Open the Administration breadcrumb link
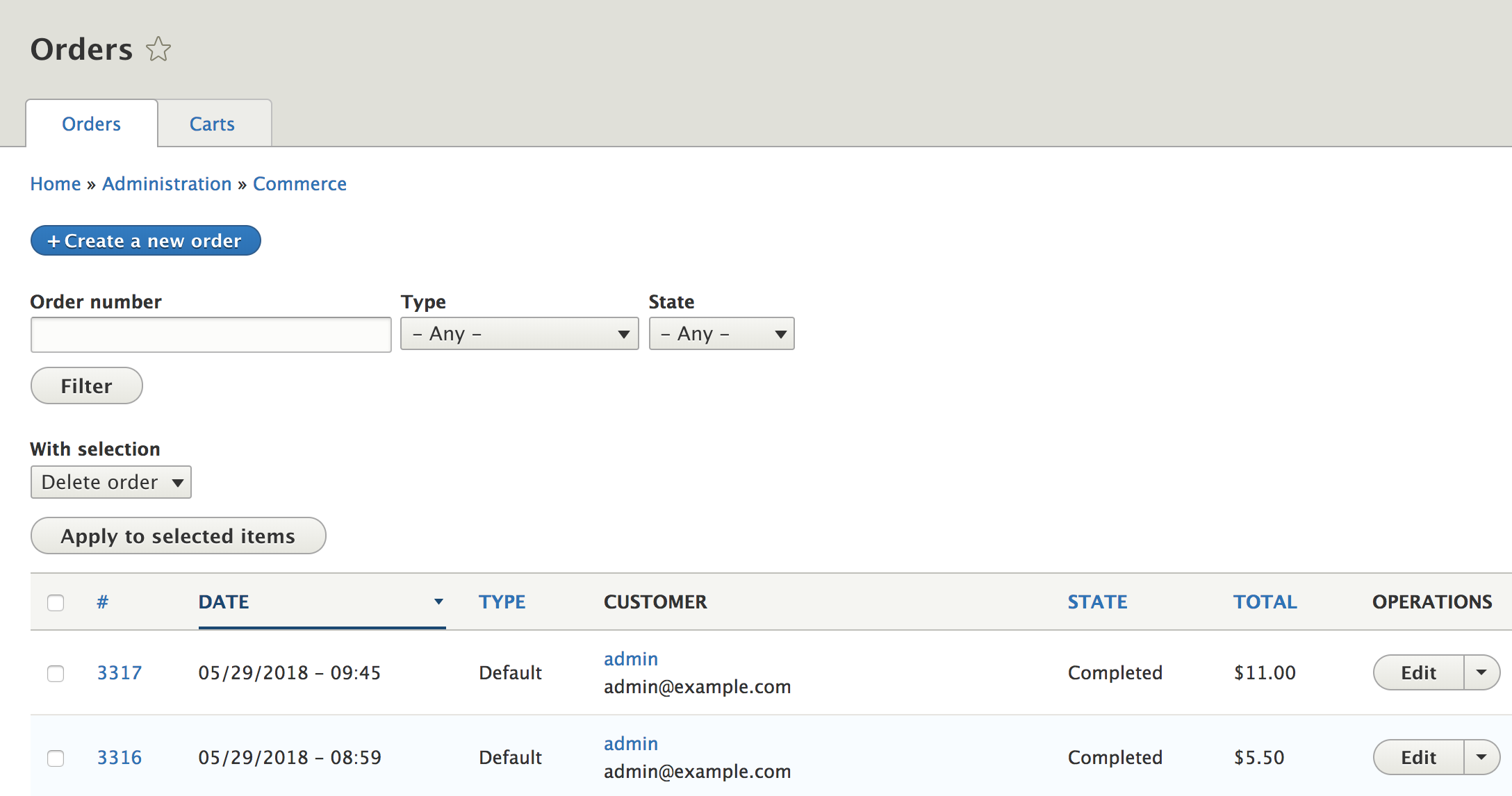The height and width of the screenshot is (796, 1512). click(167, 183)
